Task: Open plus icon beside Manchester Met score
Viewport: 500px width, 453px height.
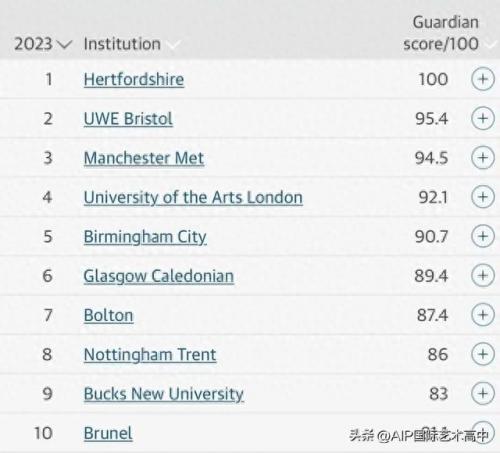Action: click(x=483, y=158)
